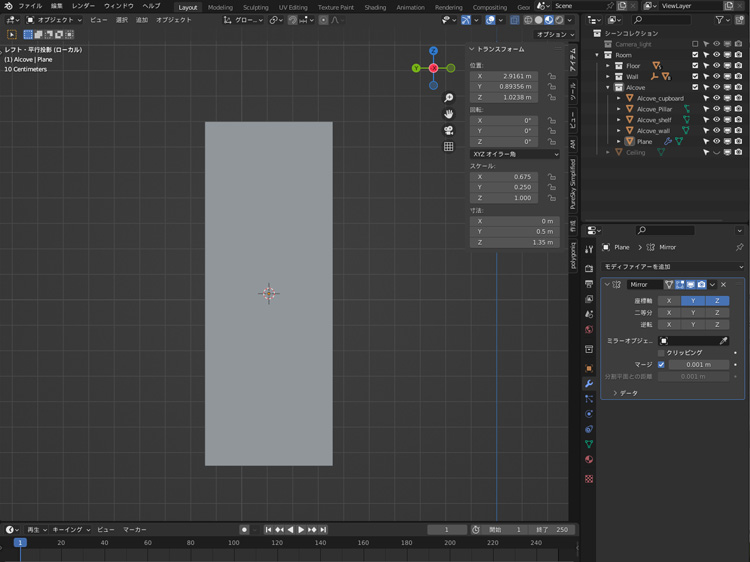
Task: Click the eyedropper next to the mirror object field
Action: pos(724,341)
